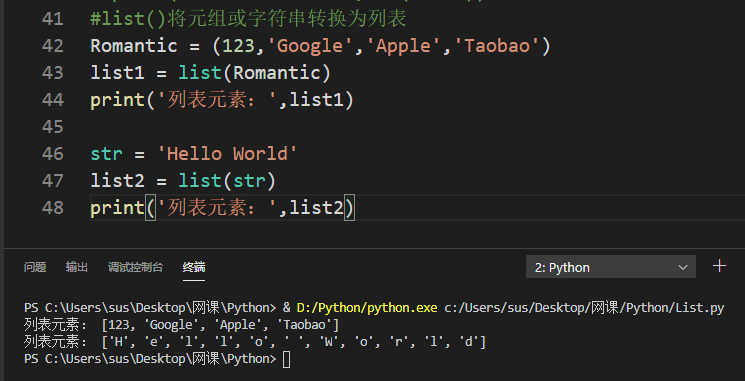Click the plus icon to add terminal
Image resolution: width=745 pixels, height=381 pixels.
click(x=719, y=266)
